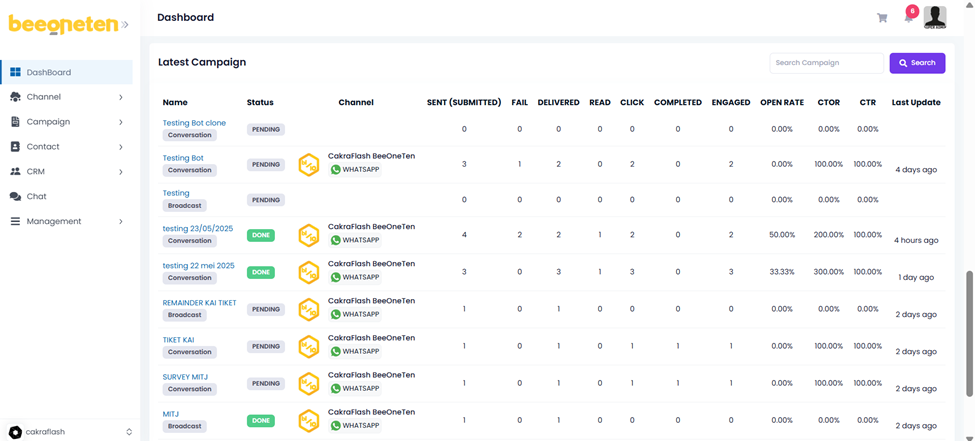This screenshot has height=441, width=975.
Task: Click the WhatsApp icon in TIKET KAI row
Action: [x=336, y=352]
